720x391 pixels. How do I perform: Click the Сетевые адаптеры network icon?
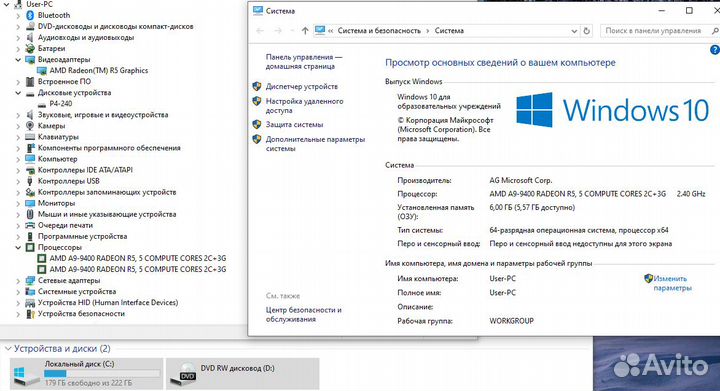(x=30, y=280)
